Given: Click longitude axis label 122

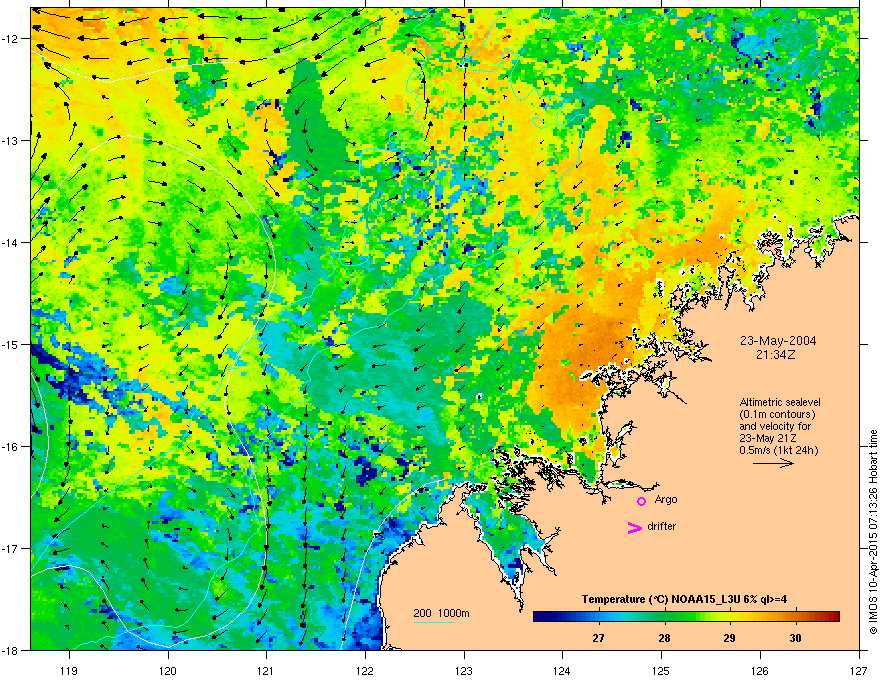Looking at the screenshot, I should tap(365, 670).
